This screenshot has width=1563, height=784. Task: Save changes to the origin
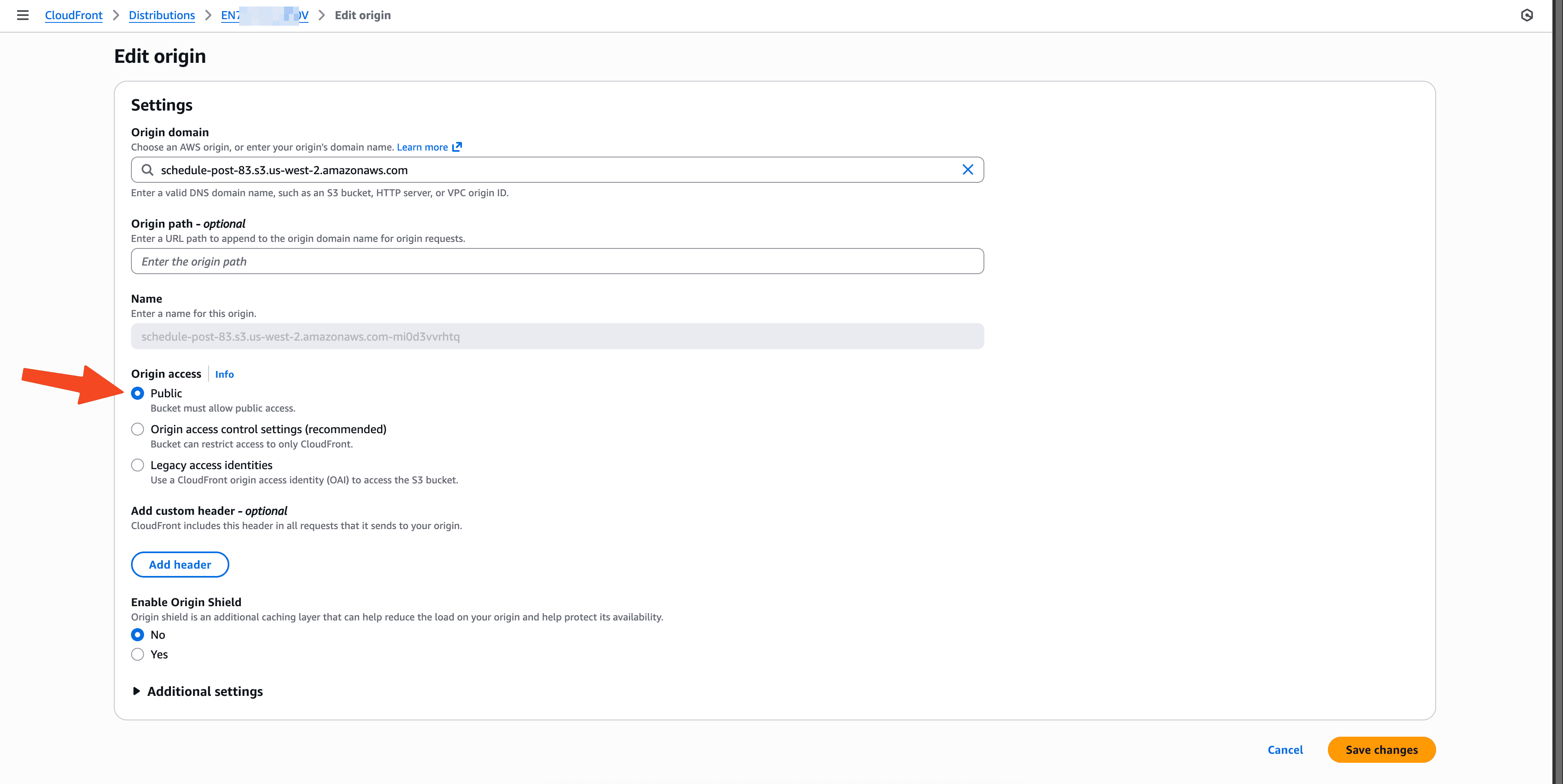coord(1381,749)
